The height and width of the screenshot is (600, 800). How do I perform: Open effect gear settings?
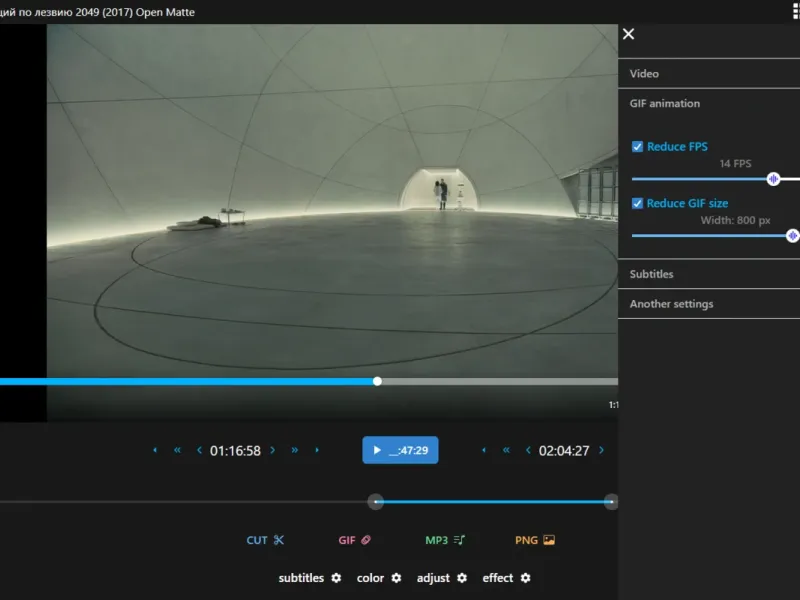526,578
